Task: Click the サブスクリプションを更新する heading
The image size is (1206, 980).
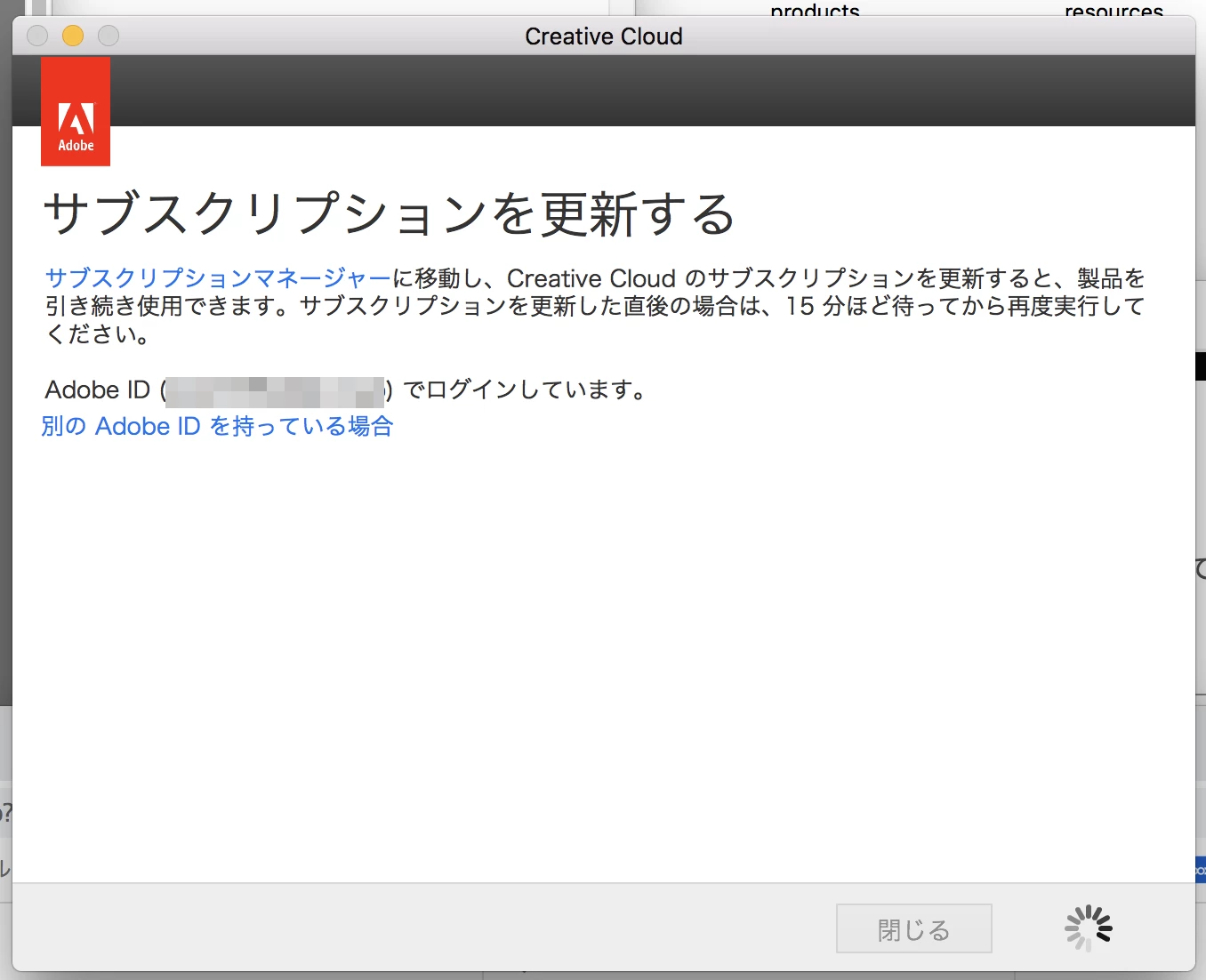Action: tap(390, 214)
